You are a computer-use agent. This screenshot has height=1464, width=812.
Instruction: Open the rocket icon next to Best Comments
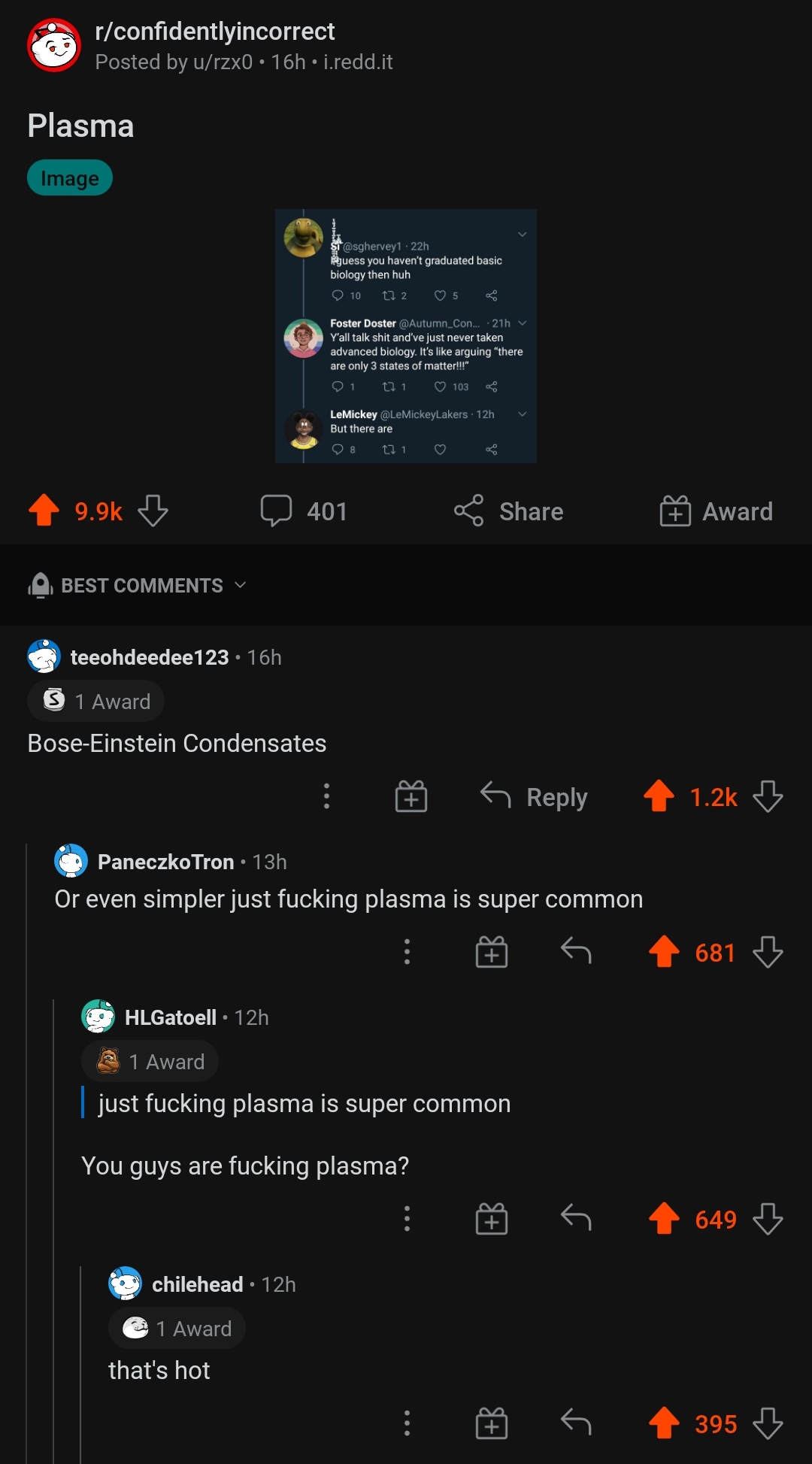click(39, 585)
